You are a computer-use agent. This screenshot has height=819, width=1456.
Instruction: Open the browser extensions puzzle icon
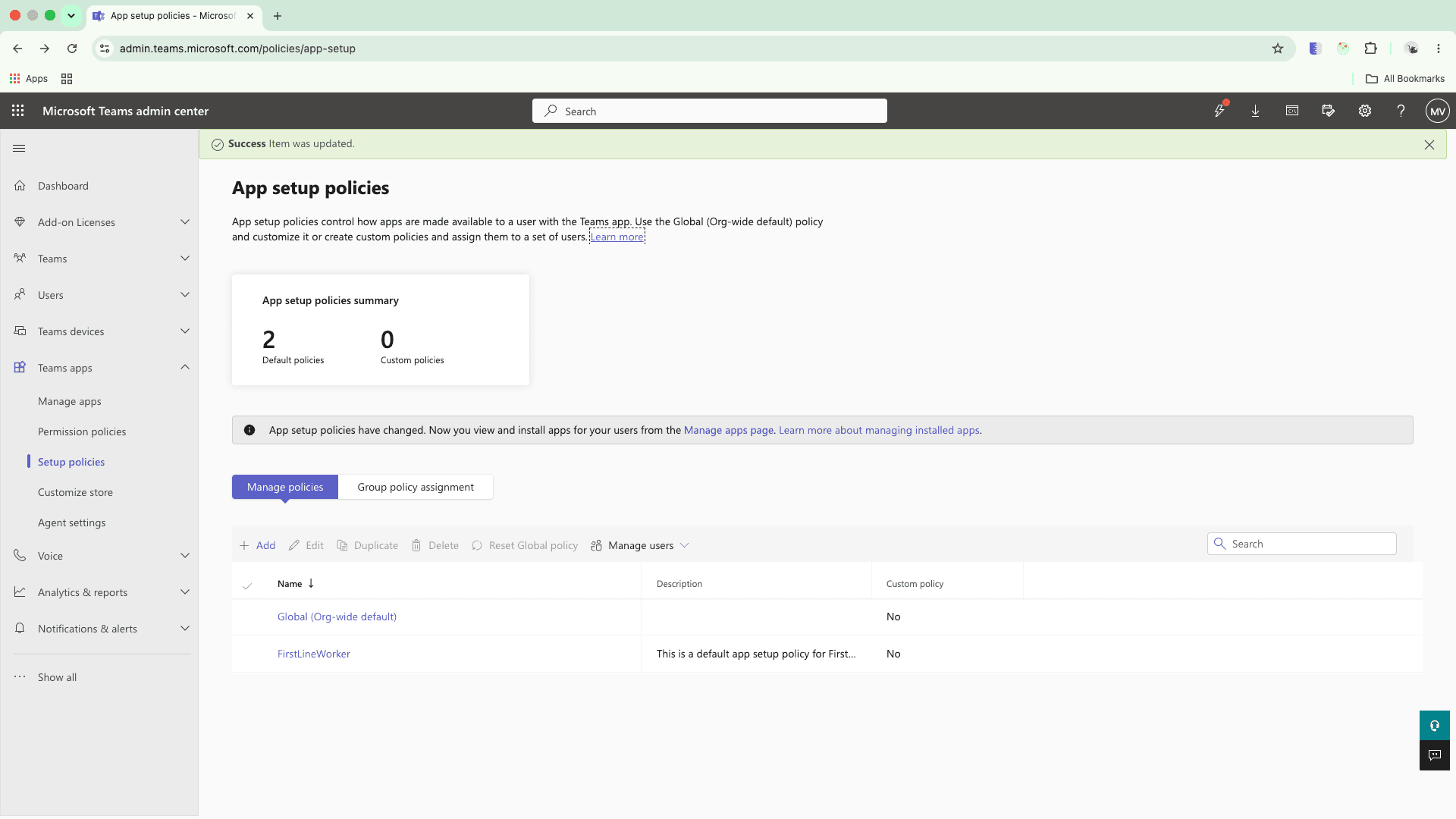tap(1370, 49)
